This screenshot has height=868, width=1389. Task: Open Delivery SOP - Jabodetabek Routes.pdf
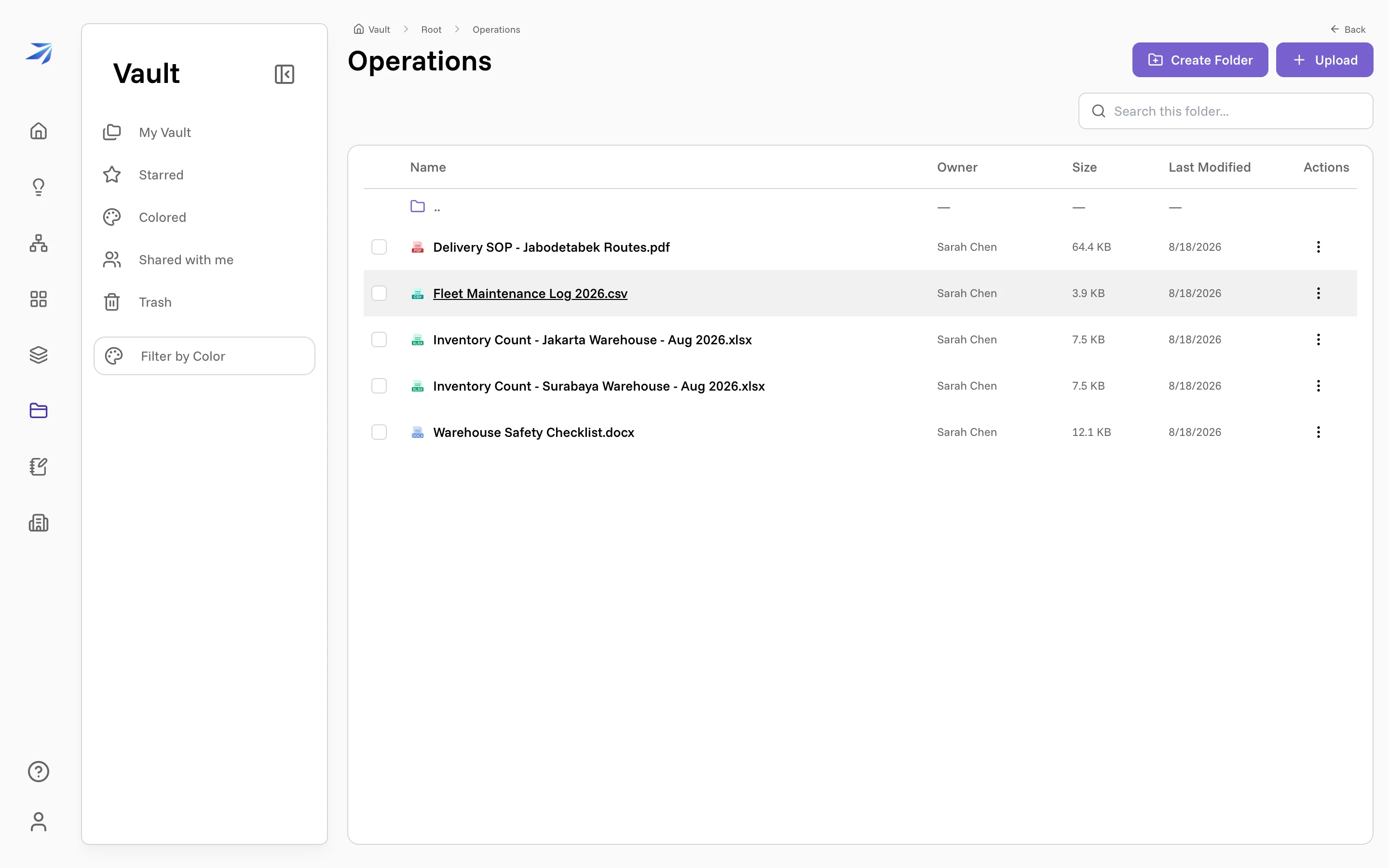[551, 247]
